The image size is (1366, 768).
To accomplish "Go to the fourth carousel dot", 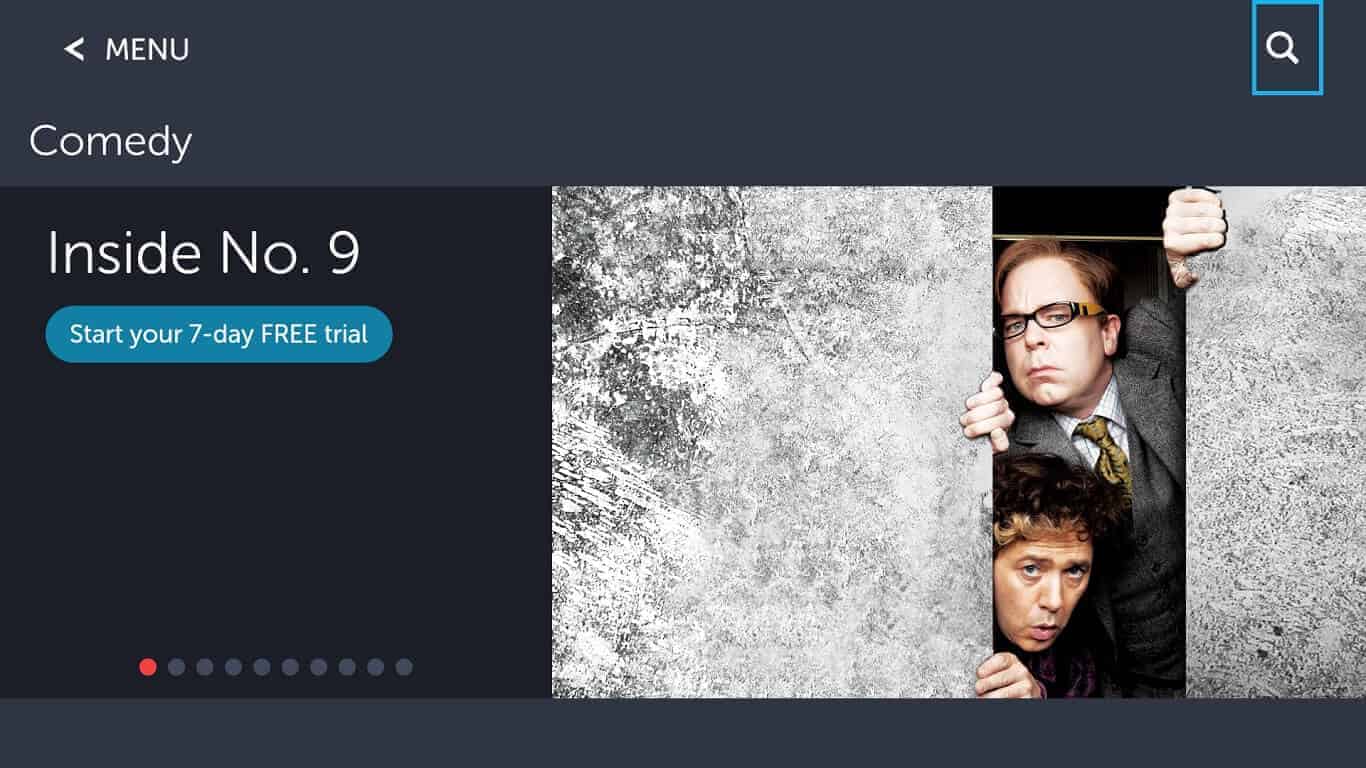I will coord(233,667).
